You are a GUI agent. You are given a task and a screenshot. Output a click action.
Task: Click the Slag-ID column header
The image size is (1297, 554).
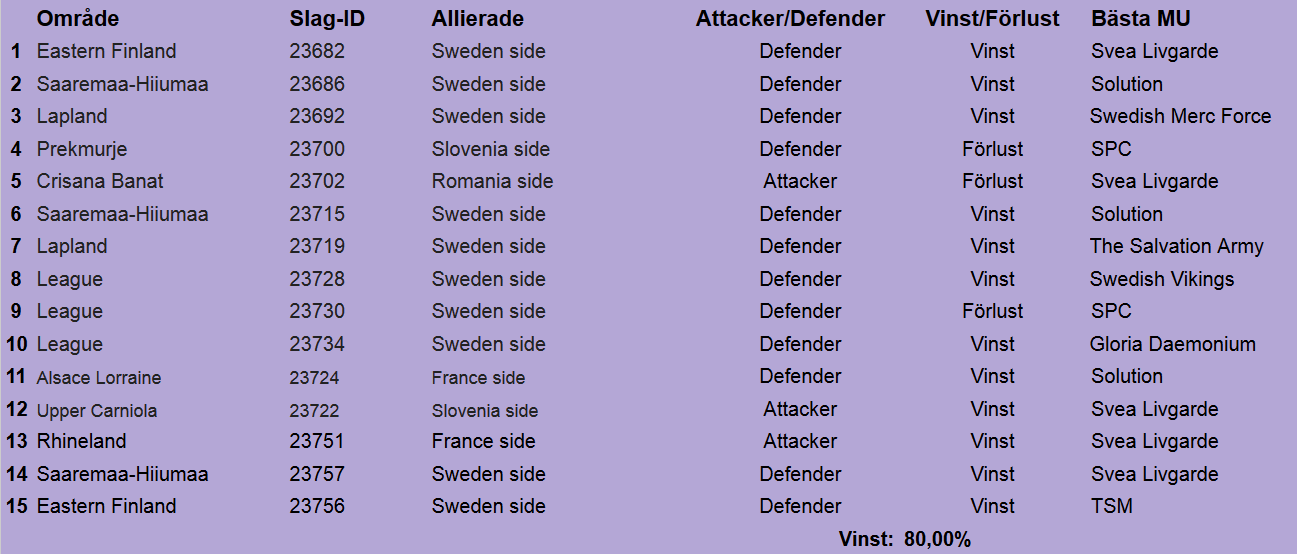(327, 19)
